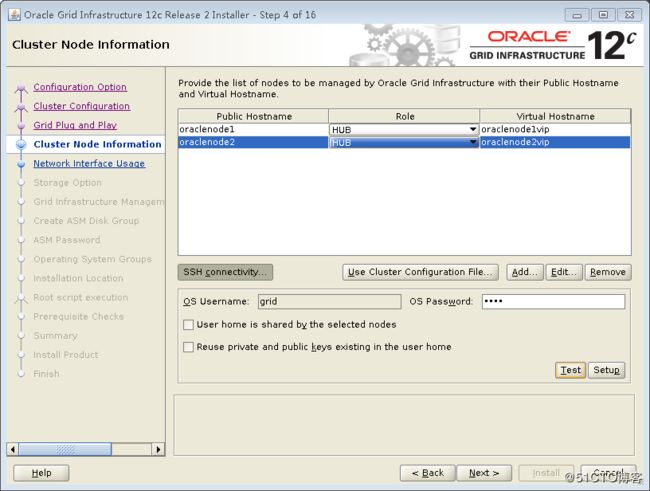Select the oraclenode1 hostname cell
The image size is (650, 491).
click(253, 129)
